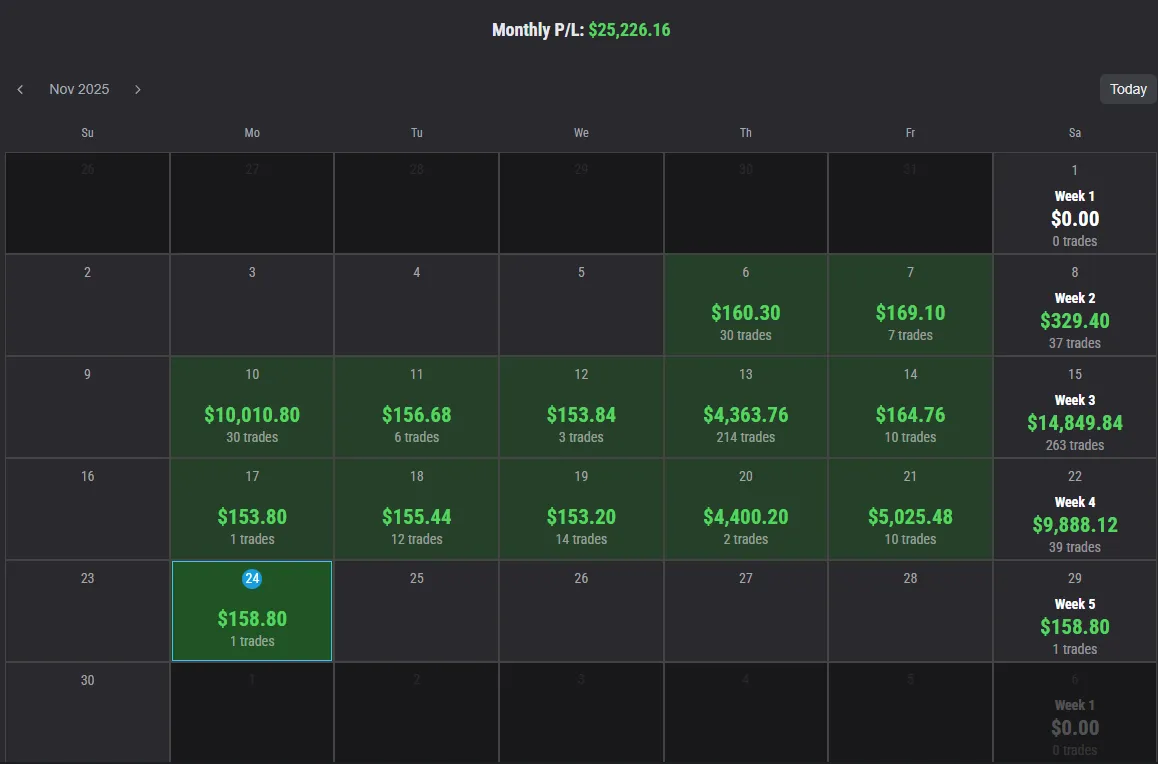This screenshot has height=764, width=1158.
Task: Open Nov 13 cell showing 214 trades
Action: 745,407
